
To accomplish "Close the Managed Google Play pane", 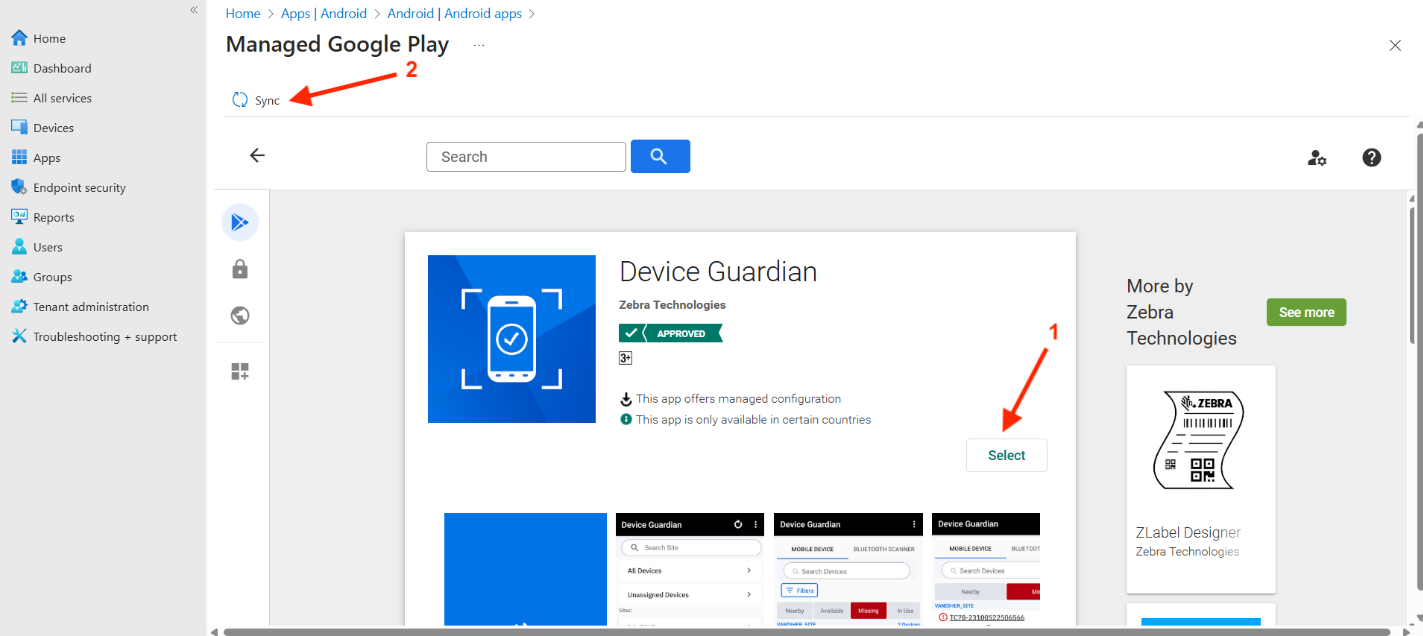I will (x=1395, y=45).
